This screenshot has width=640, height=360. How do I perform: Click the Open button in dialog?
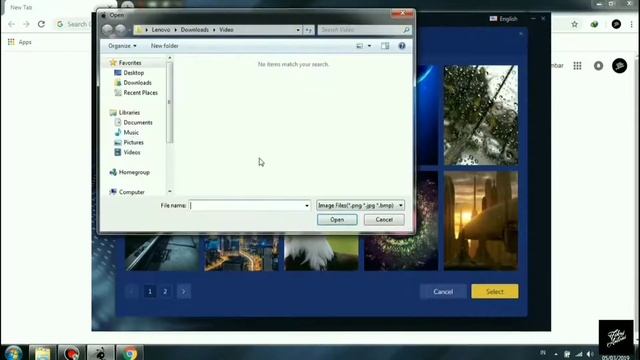(x=337, y=220)
